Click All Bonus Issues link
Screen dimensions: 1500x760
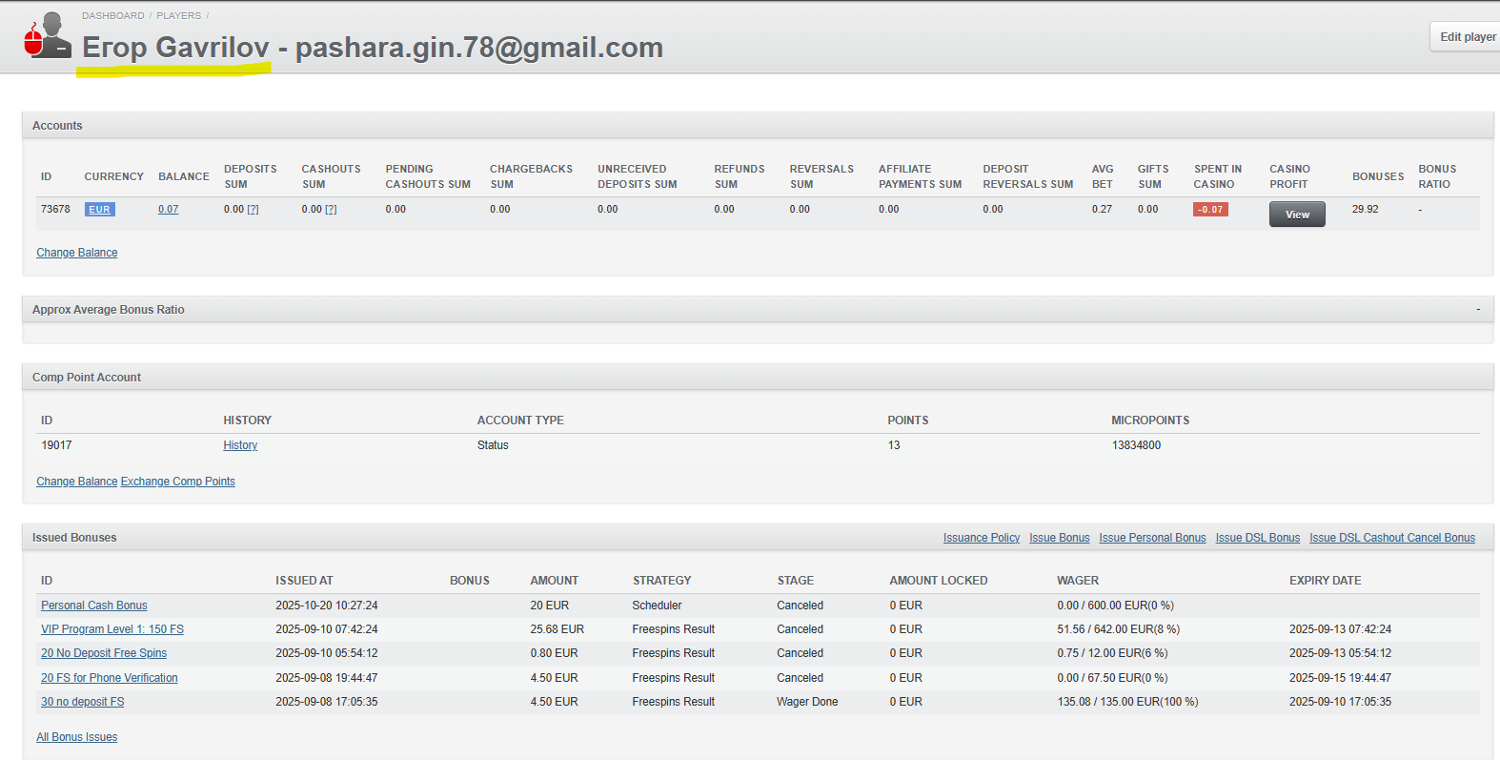coord(77,738)
